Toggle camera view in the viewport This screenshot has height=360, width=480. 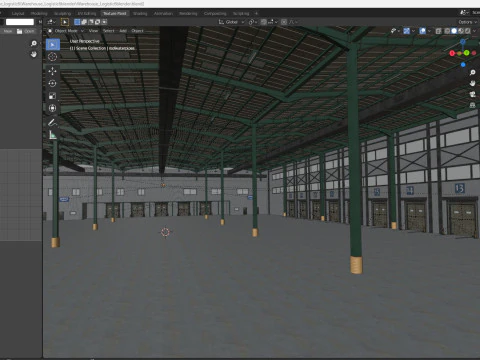point(472,94)
